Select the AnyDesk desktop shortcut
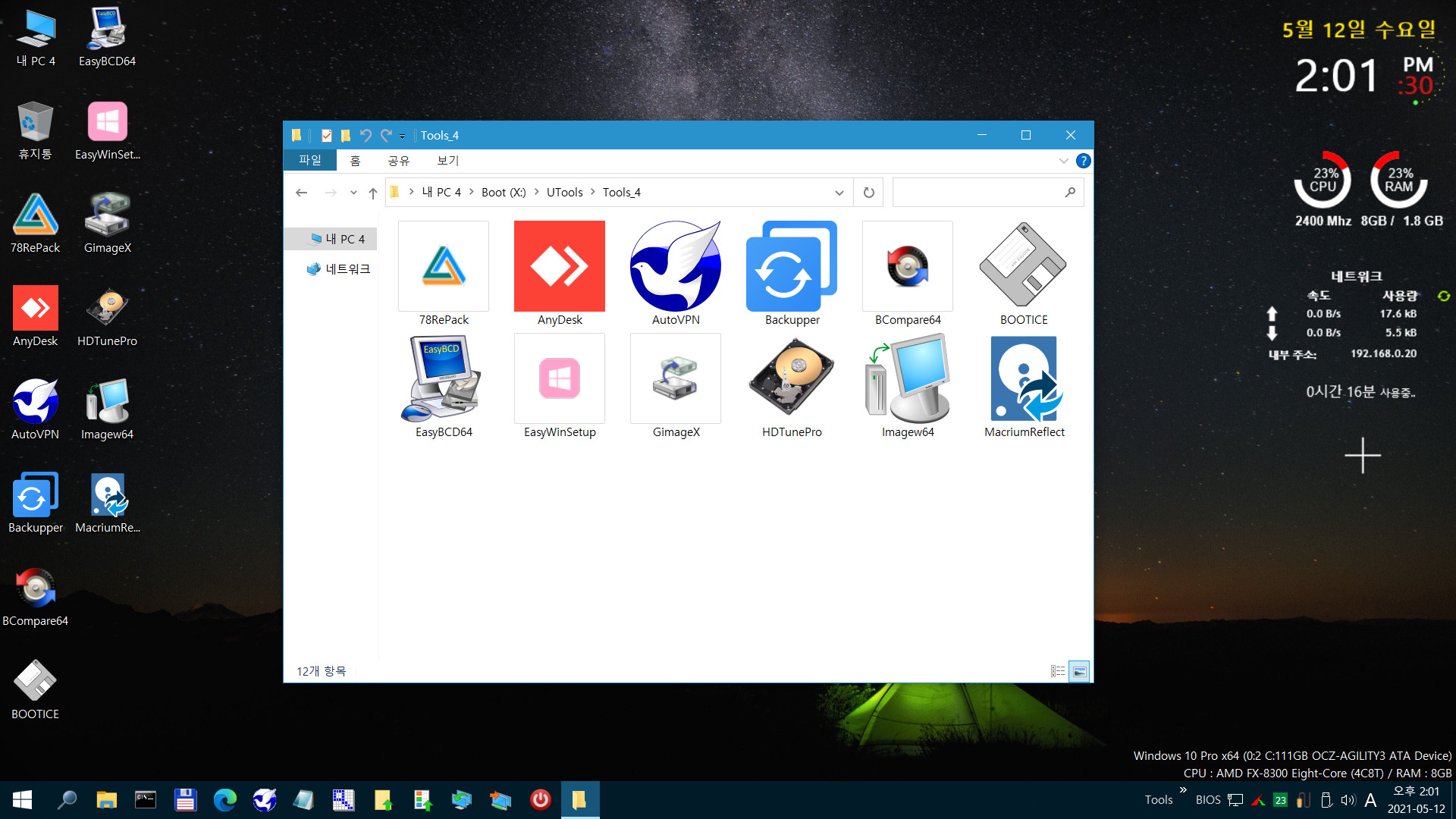This screenshot has width=1456, height=819. [36, 317]
